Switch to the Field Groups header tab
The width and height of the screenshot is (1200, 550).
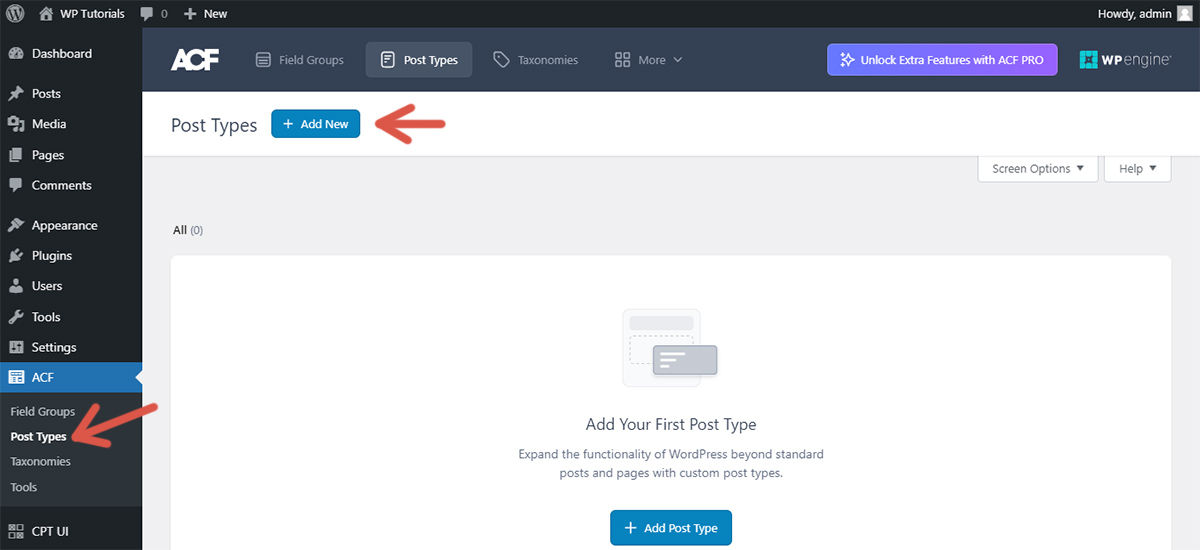299,60
